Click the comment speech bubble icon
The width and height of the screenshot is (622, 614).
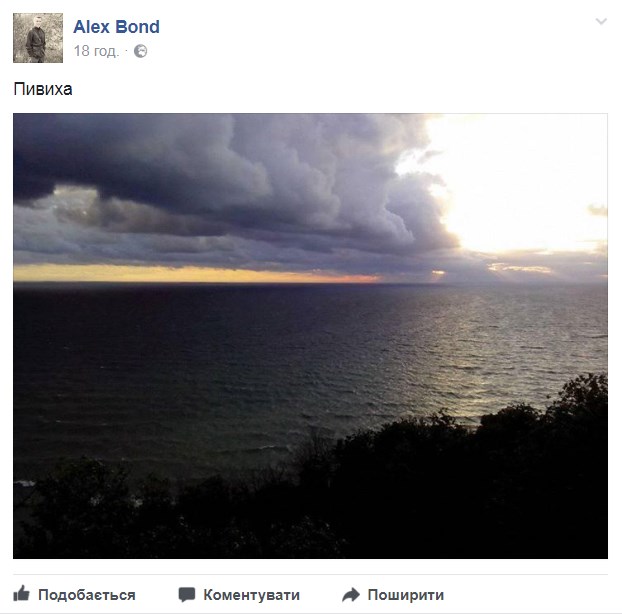pos(187,595)
